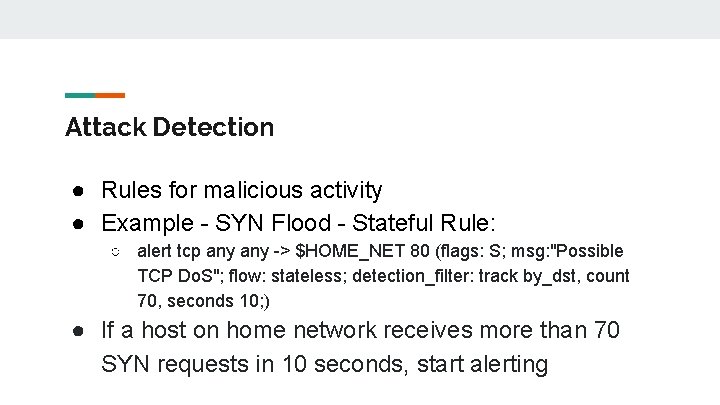Click "$HOME_NET" in the Snort rule
This screenshot has height=405, width=720.
tap(350, 251)
